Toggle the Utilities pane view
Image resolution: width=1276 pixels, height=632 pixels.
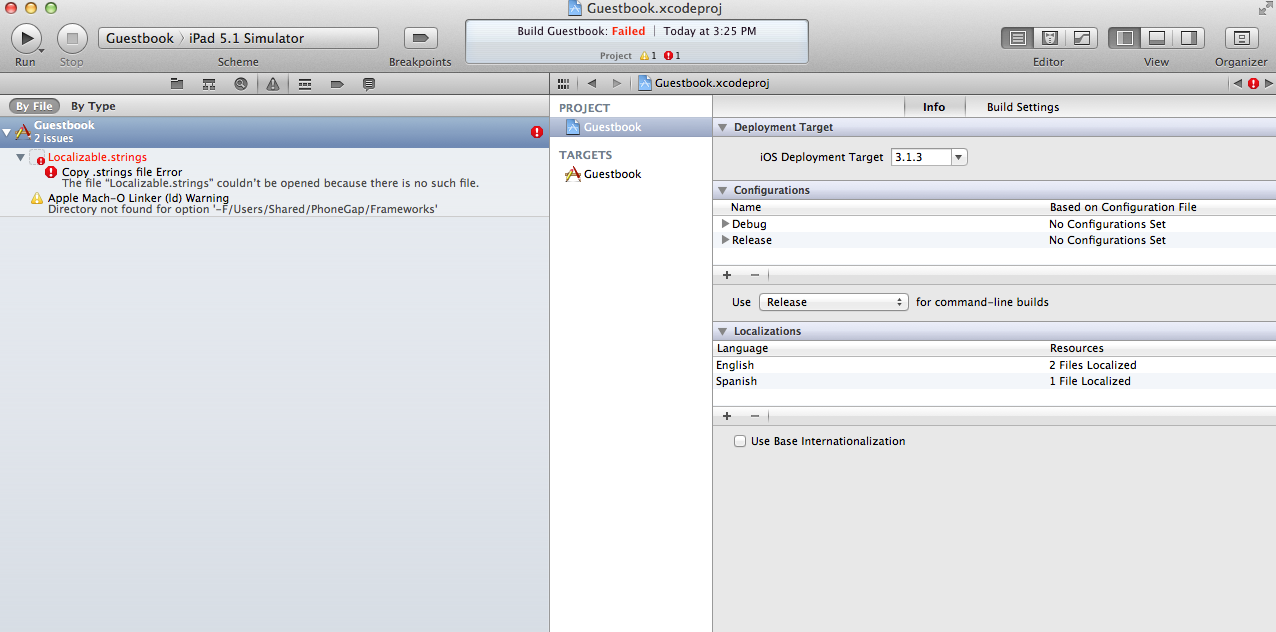point(1188,38)
